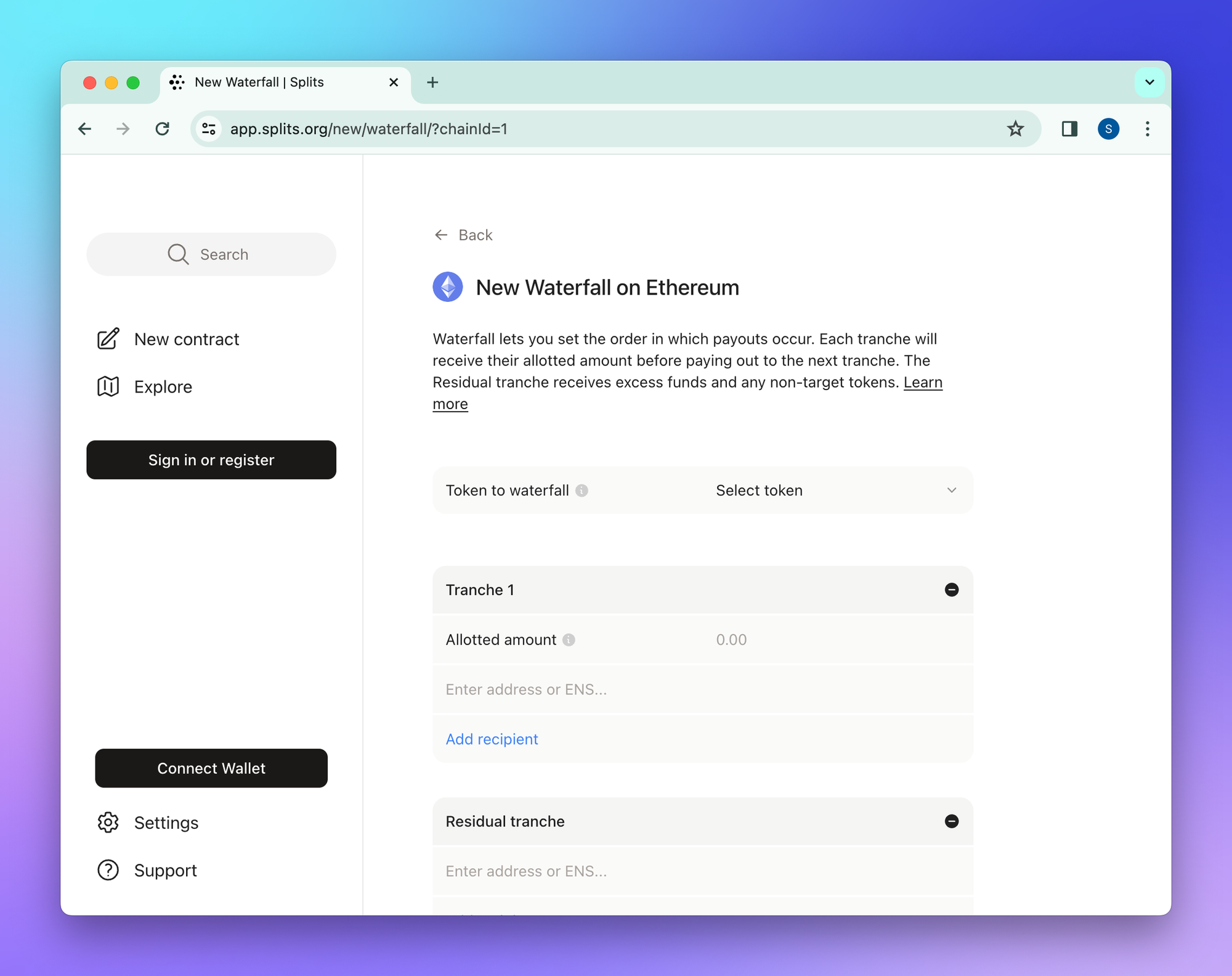Remove Residual tranche with minus icon
1232x976 pixels.
[951, 821]
